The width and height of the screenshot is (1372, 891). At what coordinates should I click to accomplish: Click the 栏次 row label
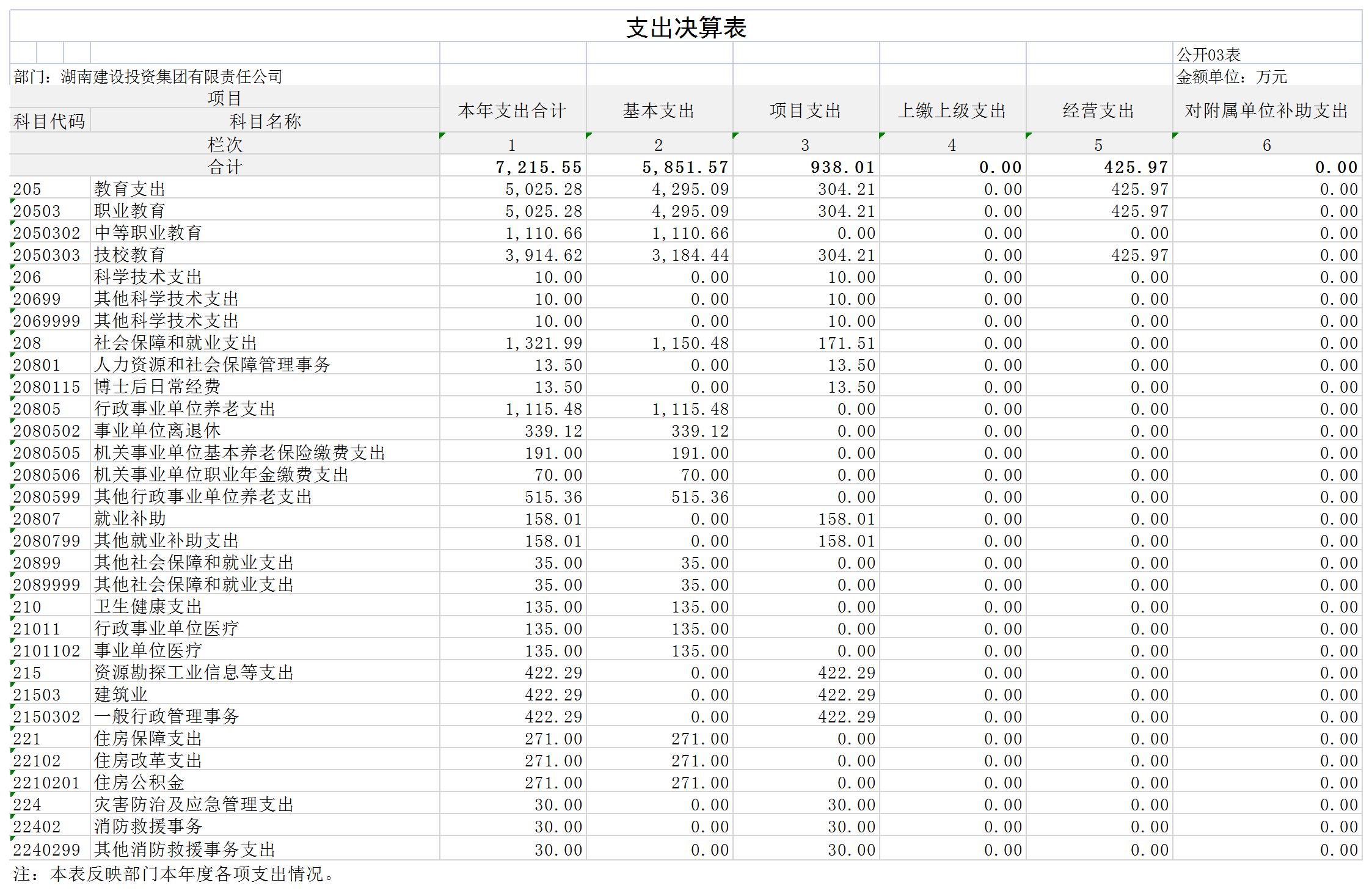(x=224, y=144)
